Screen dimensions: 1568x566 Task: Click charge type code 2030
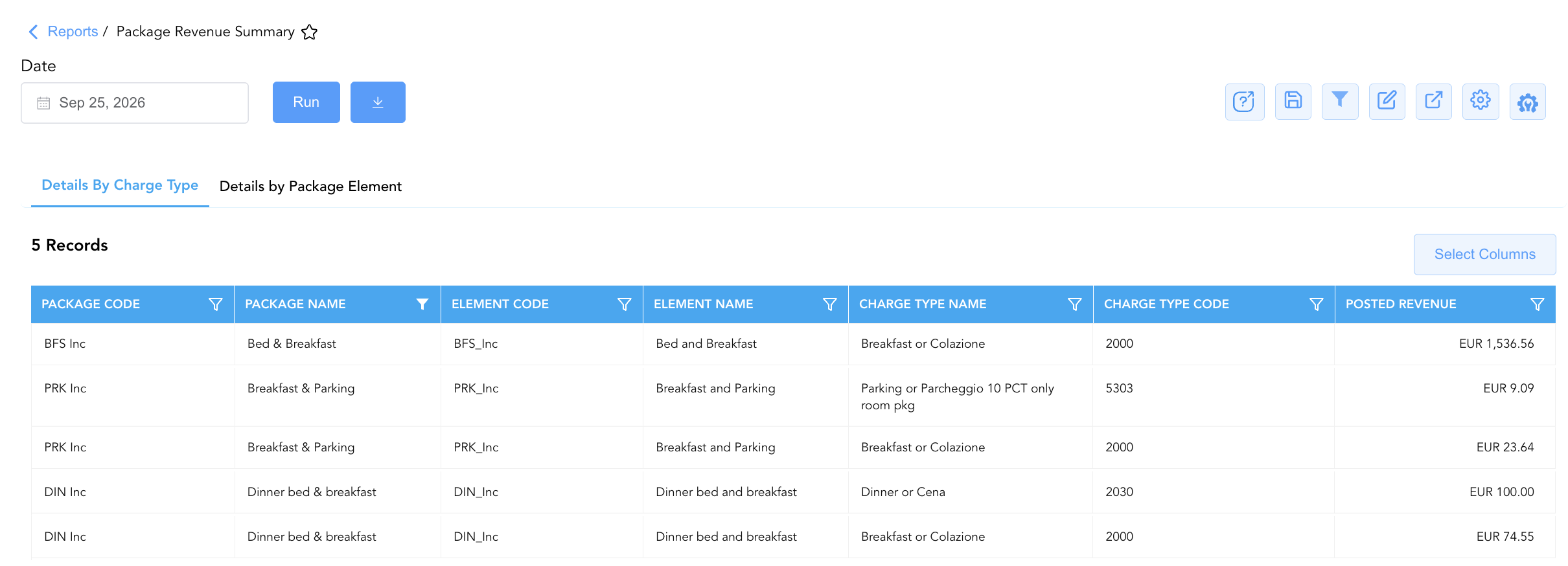(1119, 492)
